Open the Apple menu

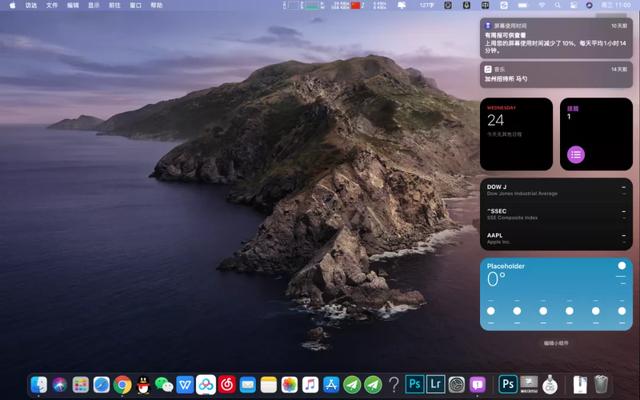click(13, 5)
